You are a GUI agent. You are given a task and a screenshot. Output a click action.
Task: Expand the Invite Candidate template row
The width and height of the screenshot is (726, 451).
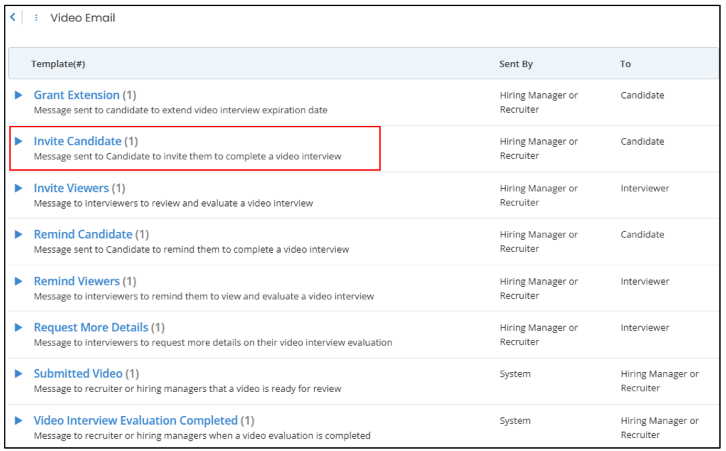pyautogui.click(x=19, y=141)
